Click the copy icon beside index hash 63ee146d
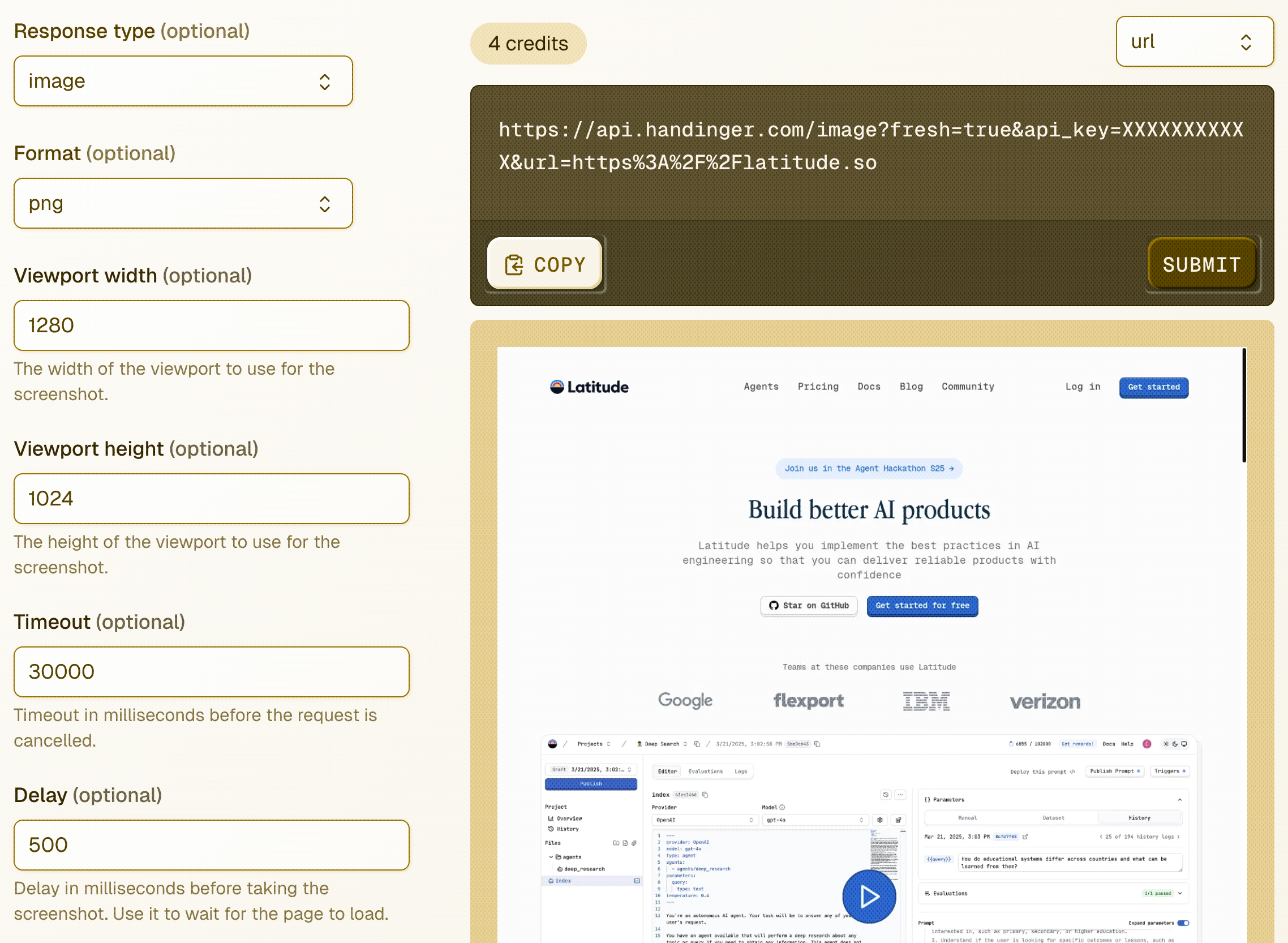The width and height of the screenshot is (1288, 943). pyautogui.click(x=705, y=795)
